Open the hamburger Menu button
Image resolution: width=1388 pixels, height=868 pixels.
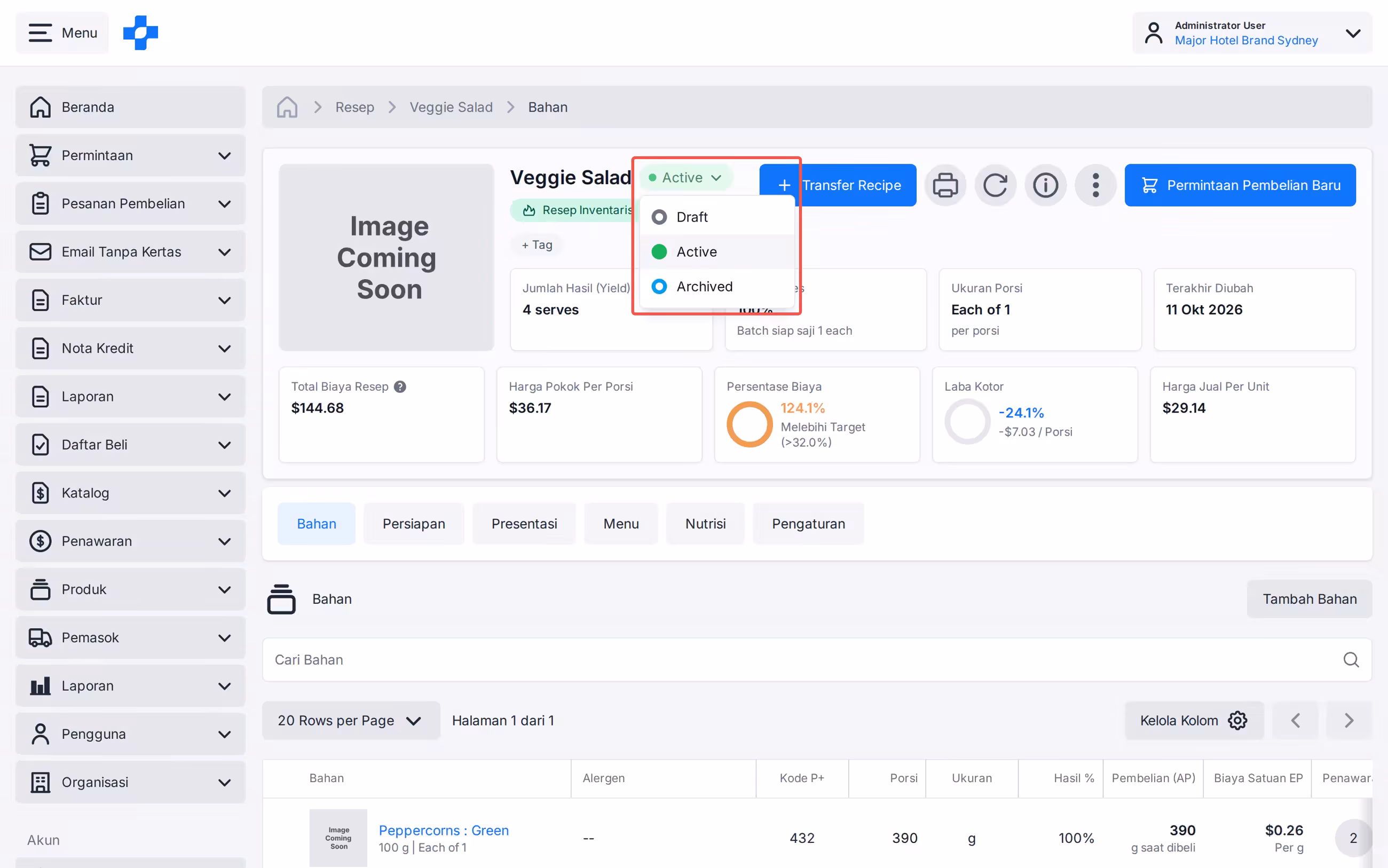click(x=62, y=33)
